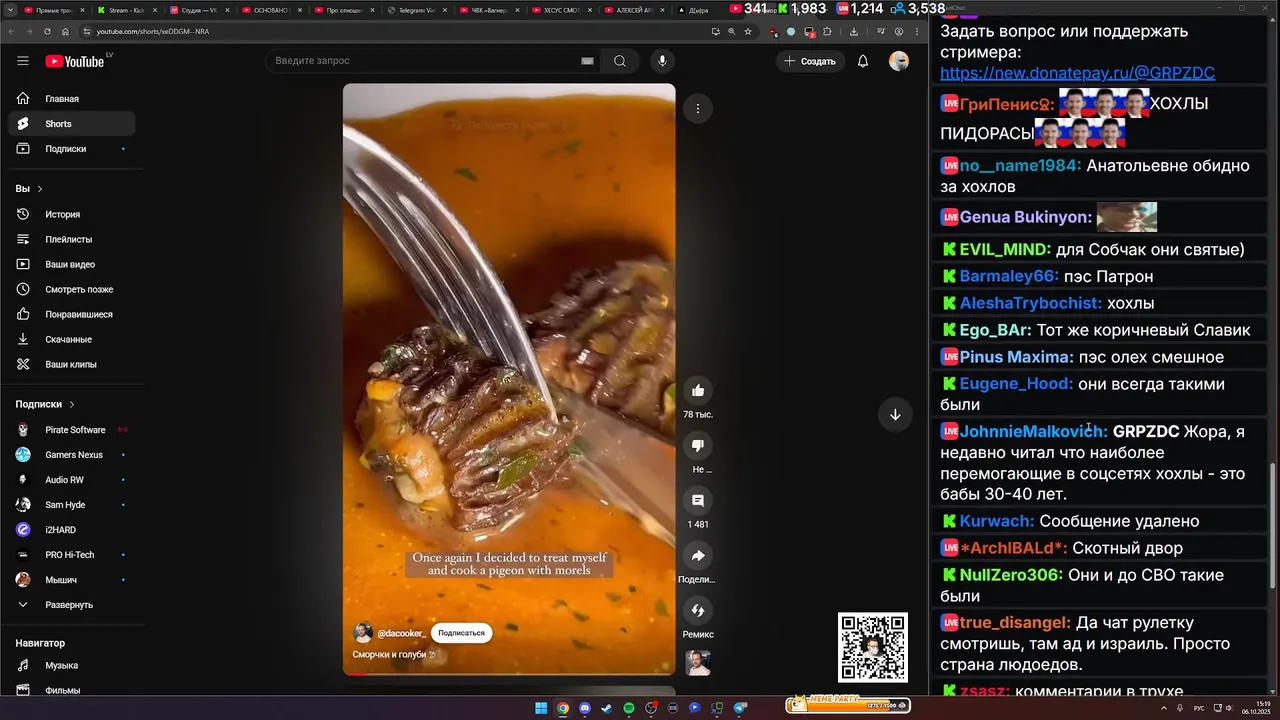Open the Gamers Nexus channel
Viewport: 1280px width, 720px height.
[71, 455]
